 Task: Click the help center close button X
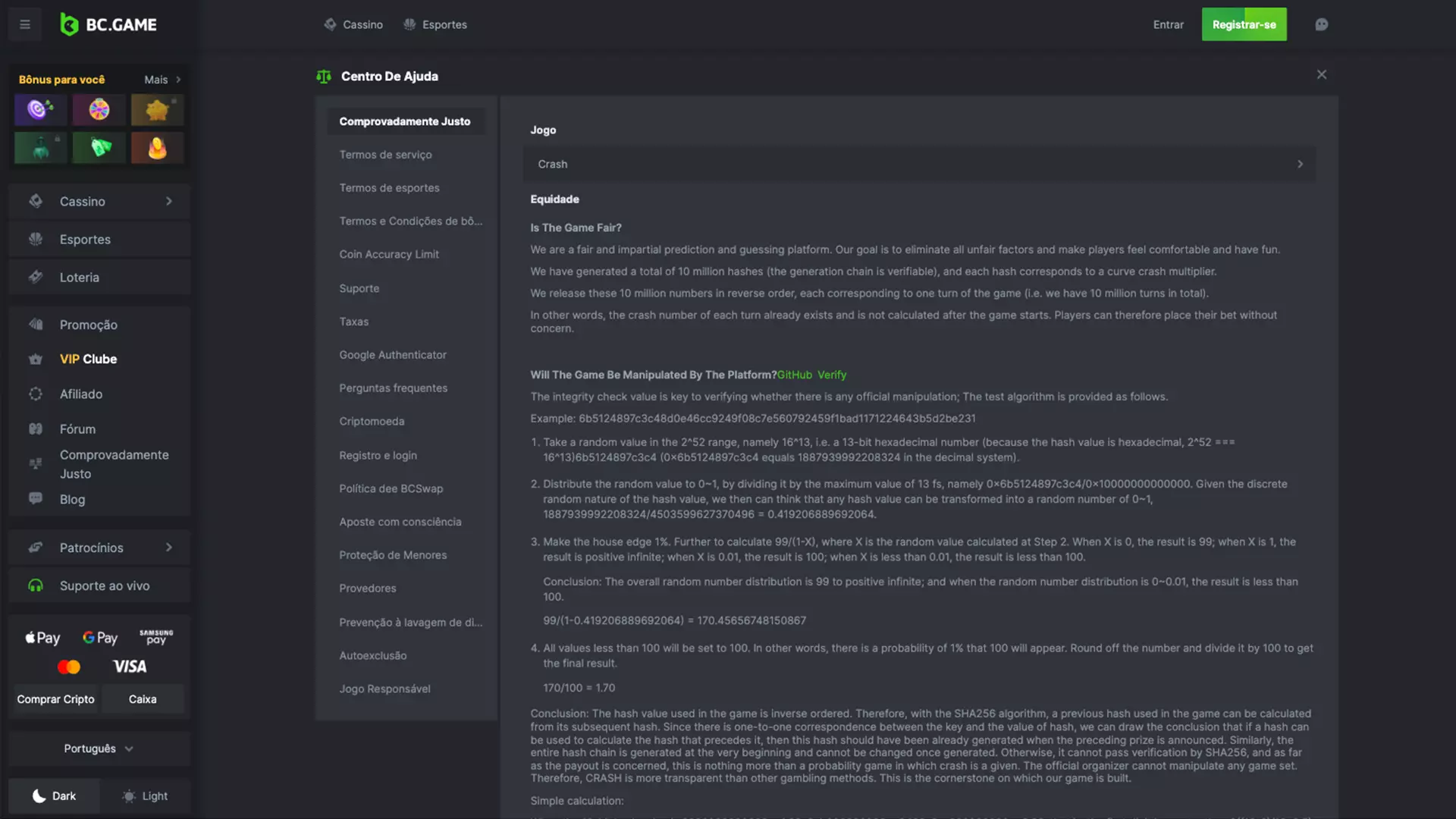coord(1322,75)
